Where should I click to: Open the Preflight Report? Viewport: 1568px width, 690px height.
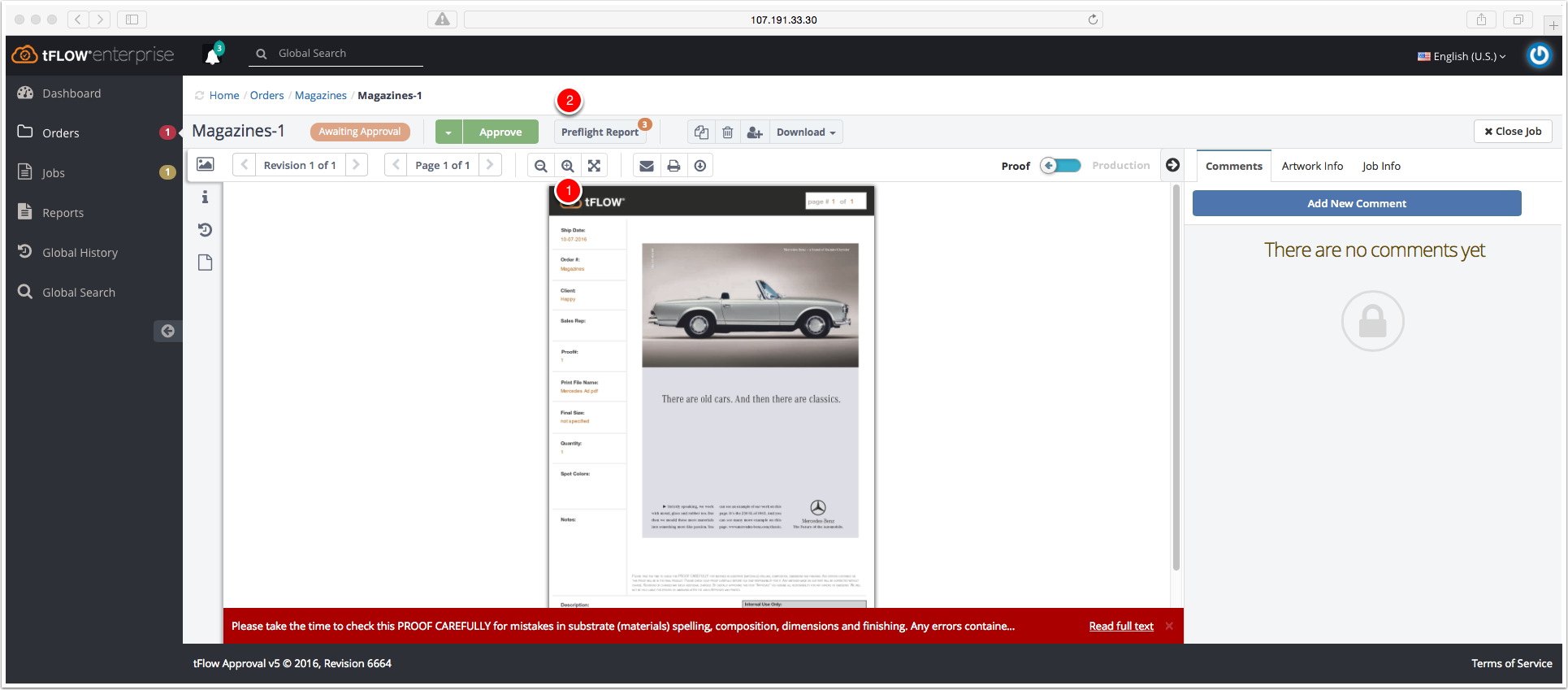pyautogui.click(x=600, y=132)
